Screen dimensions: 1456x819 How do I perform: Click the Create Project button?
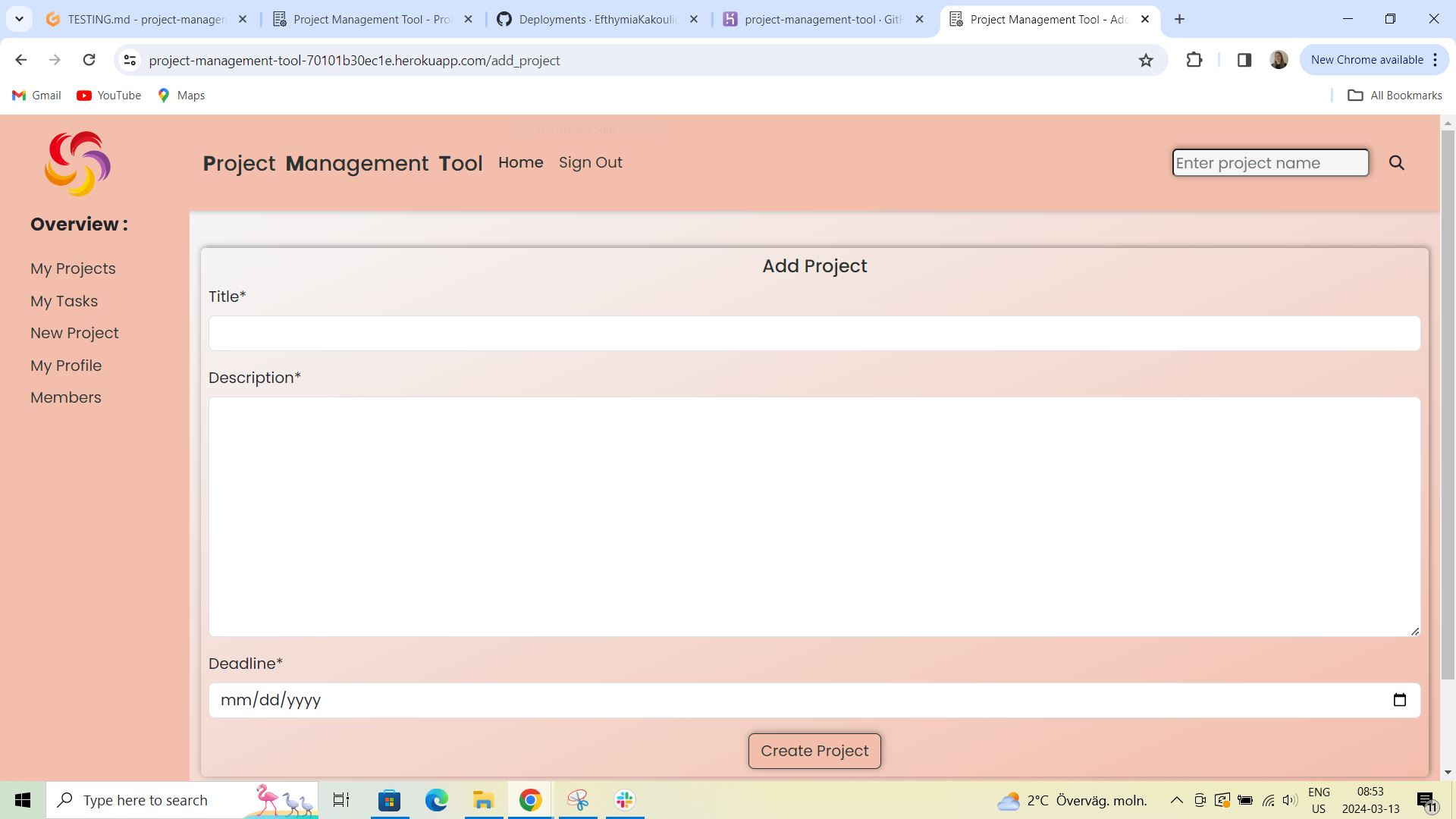814,751
